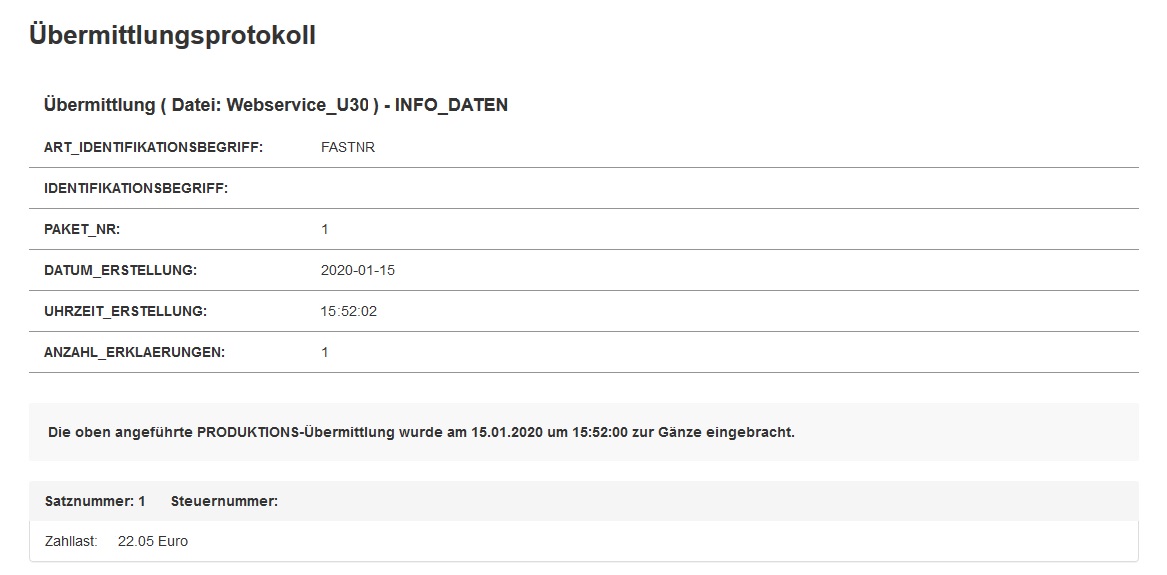Click the Übermittlungsprotokoll page heading

[172, 36]
